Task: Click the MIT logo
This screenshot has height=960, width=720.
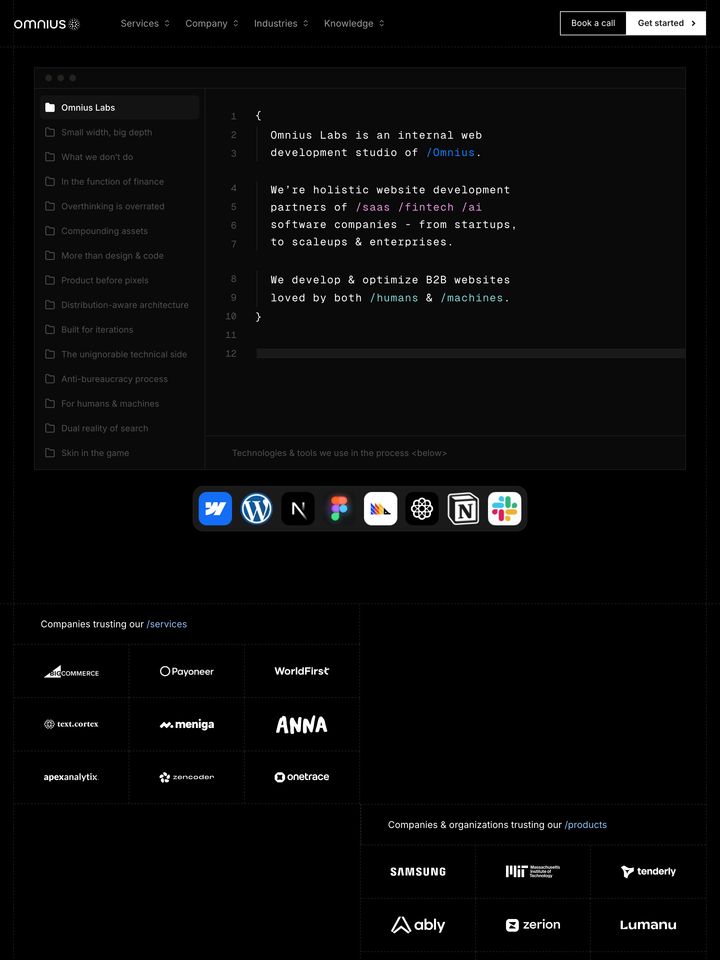Action: pos(533,871)
